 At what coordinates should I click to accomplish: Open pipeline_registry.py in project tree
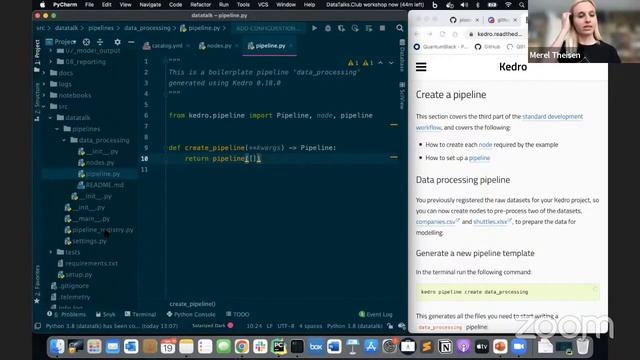click(x=99, y=230)
